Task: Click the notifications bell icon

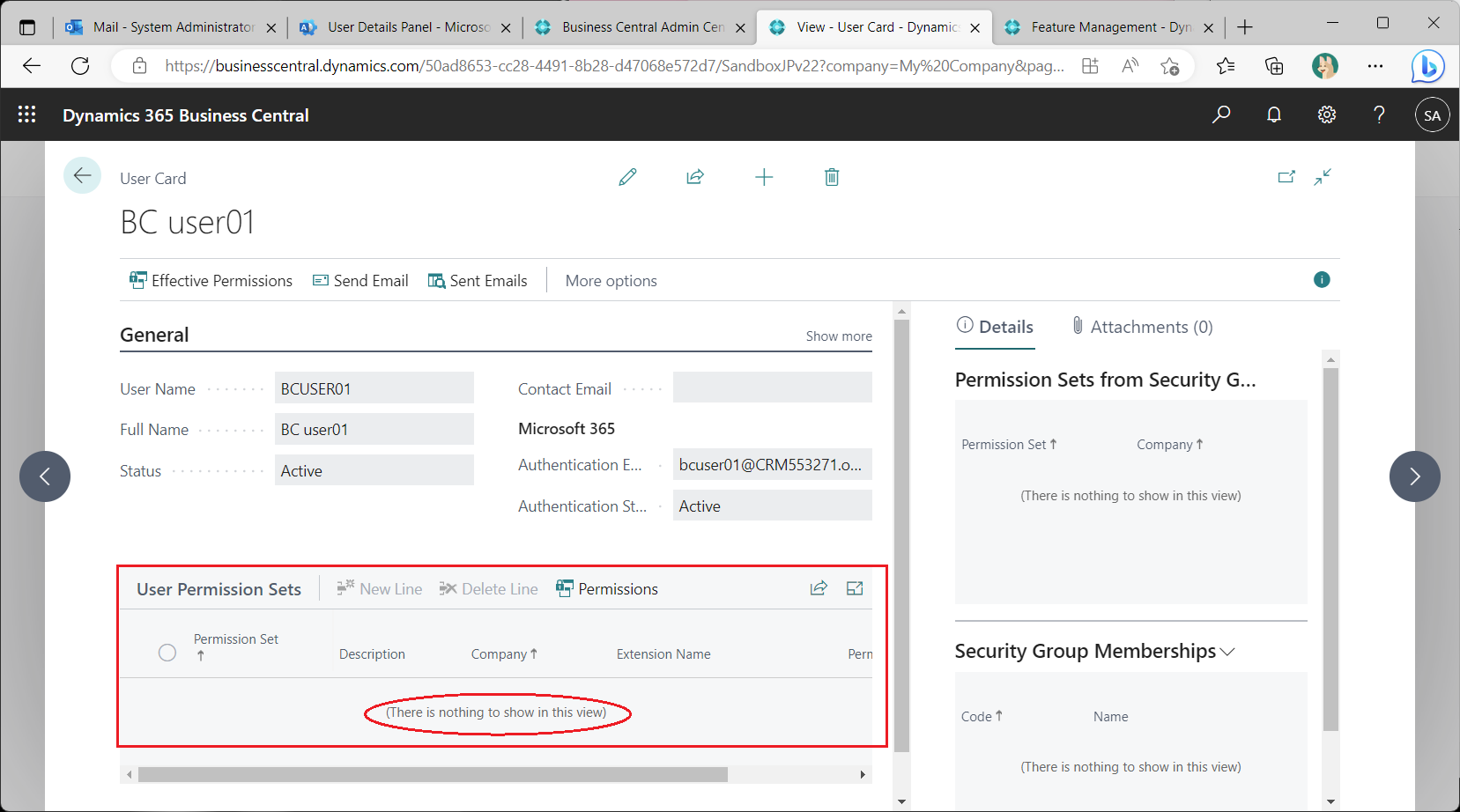Action: pos(1274,114)
